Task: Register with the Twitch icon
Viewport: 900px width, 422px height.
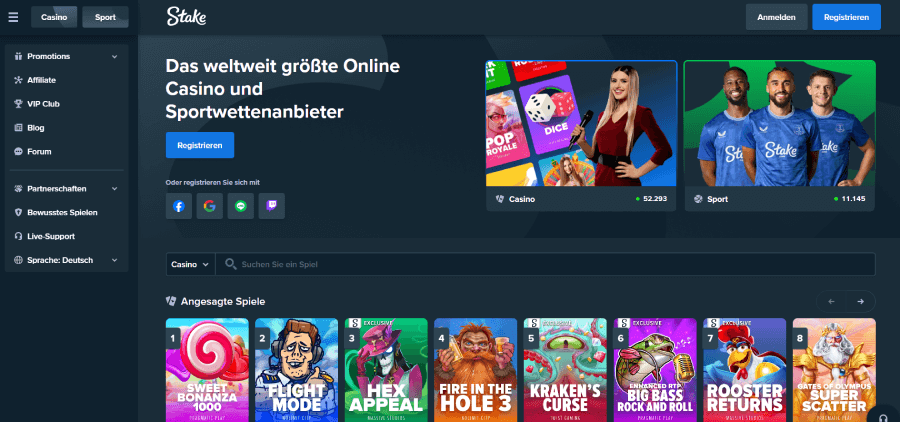Action: (x=271, y=206)
